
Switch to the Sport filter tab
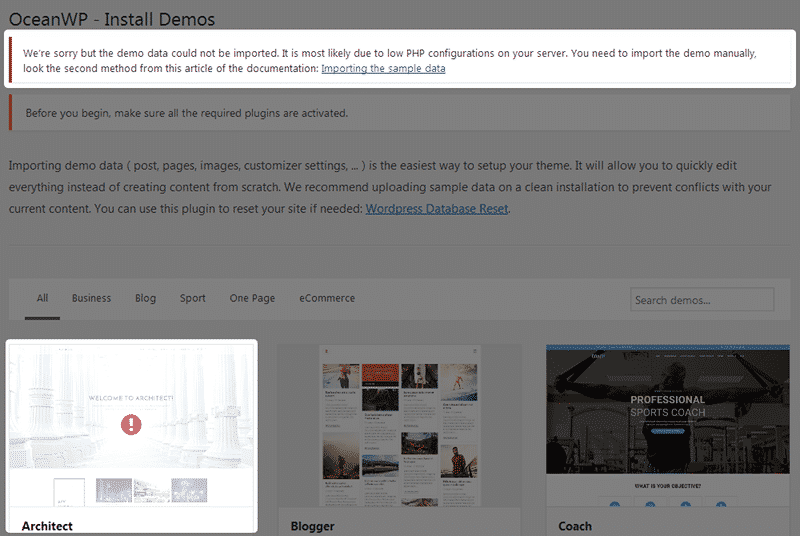[x=192, y=298]
